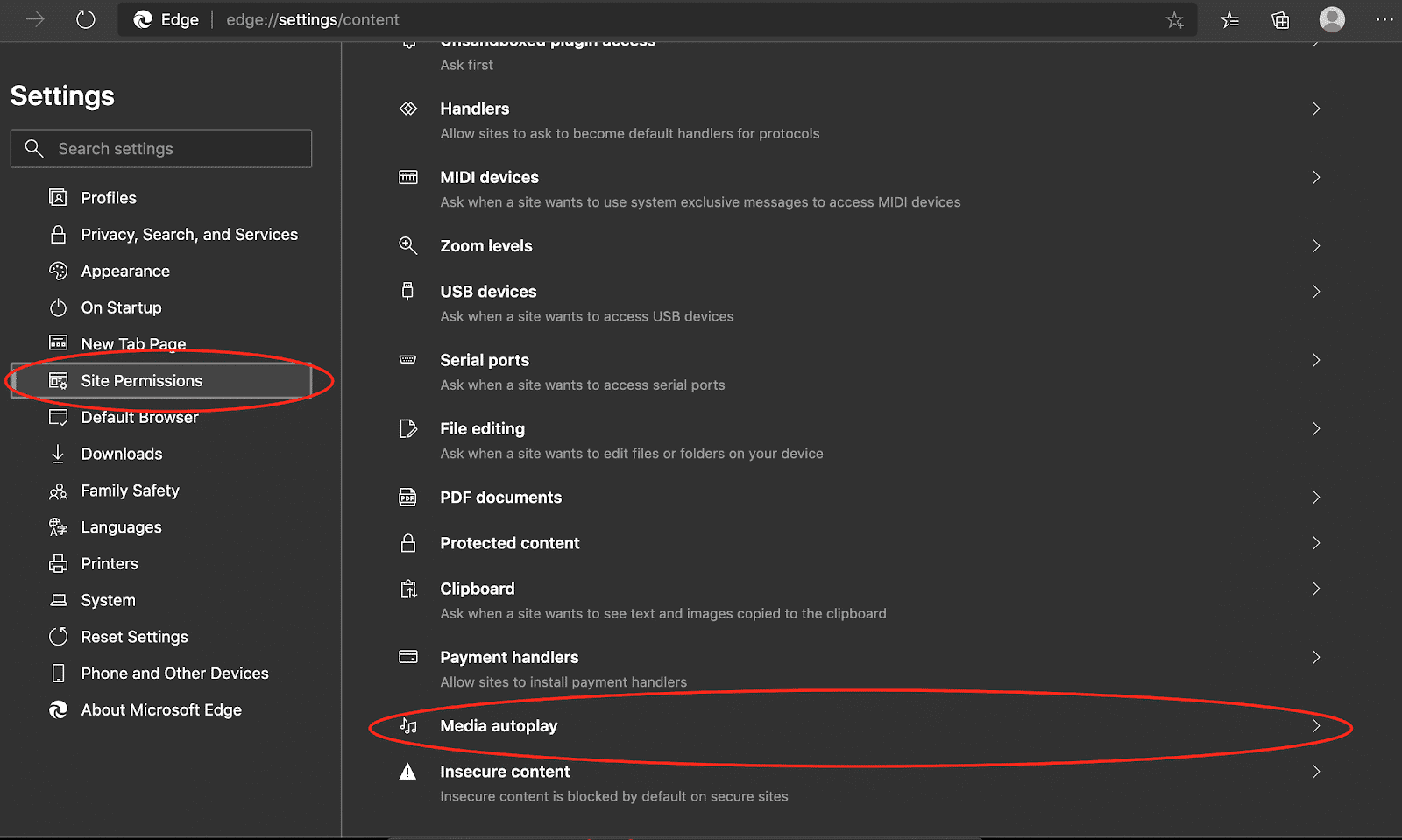
Task: Expand the Handlers settings chevron
Action: [1315, 109]
